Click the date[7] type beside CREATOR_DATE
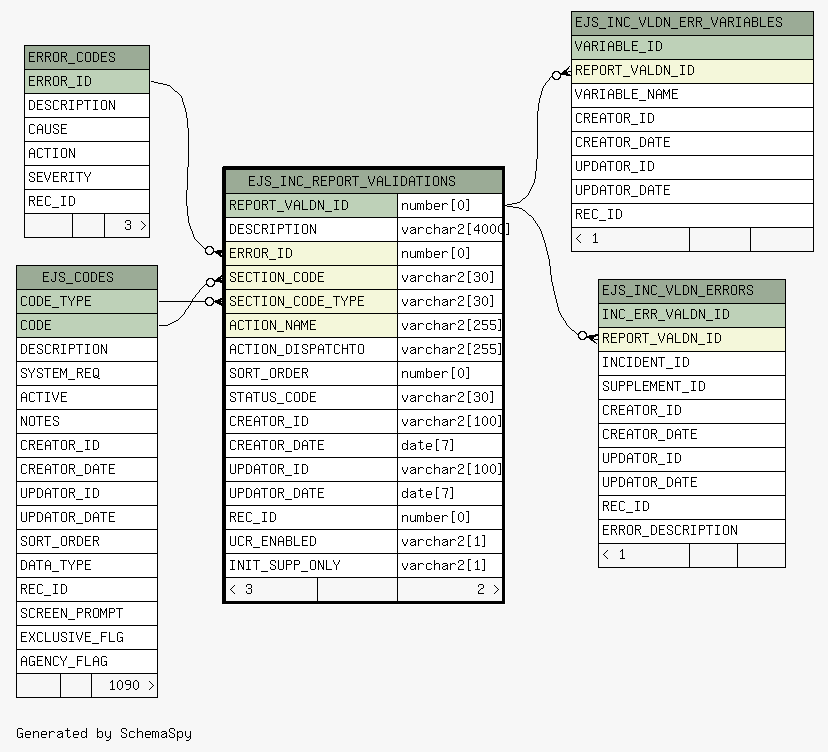The height and width of the screenshot is (752, 828). (450, 445)
